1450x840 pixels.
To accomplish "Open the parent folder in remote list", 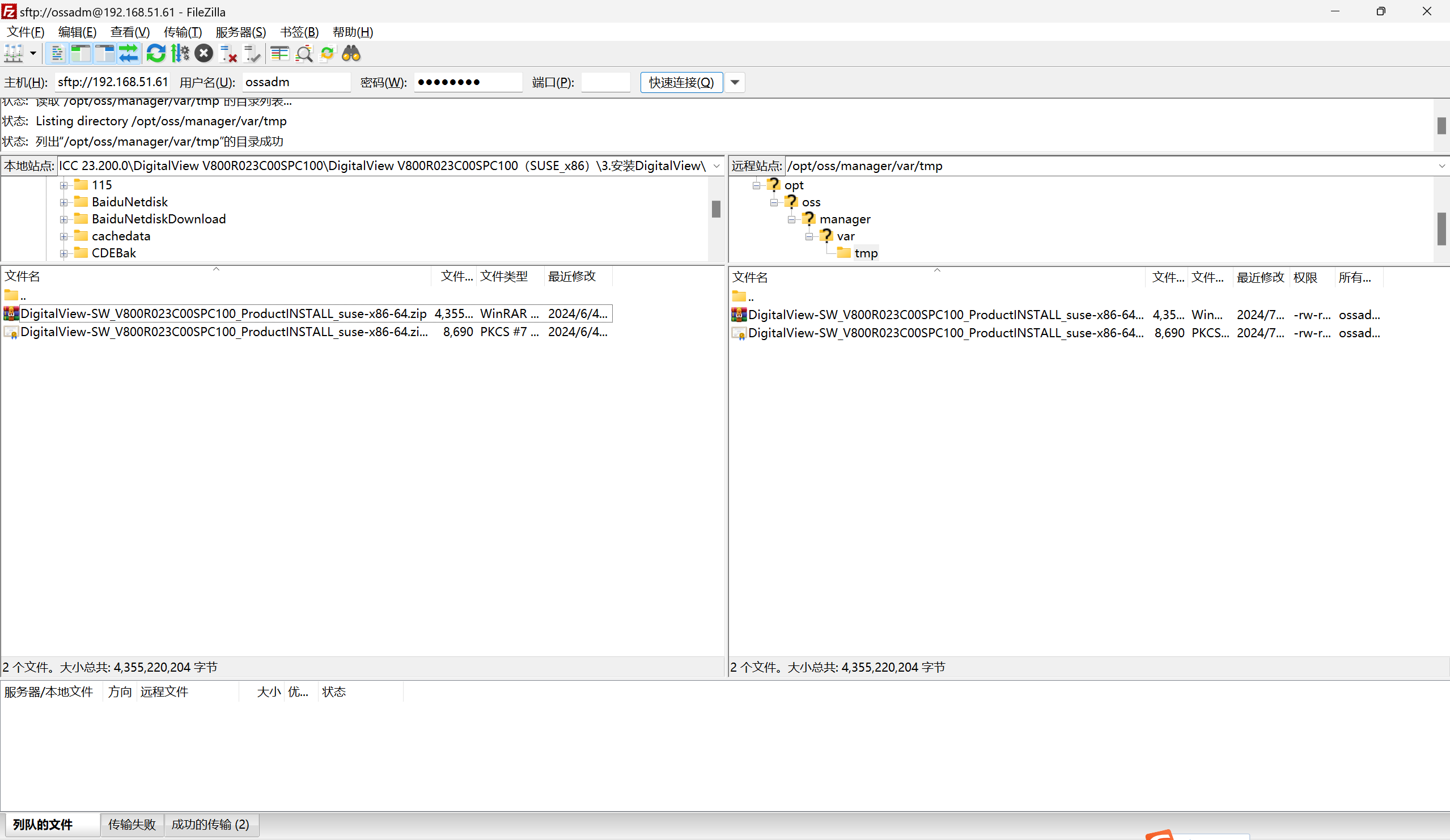I will tap(743, 298).
